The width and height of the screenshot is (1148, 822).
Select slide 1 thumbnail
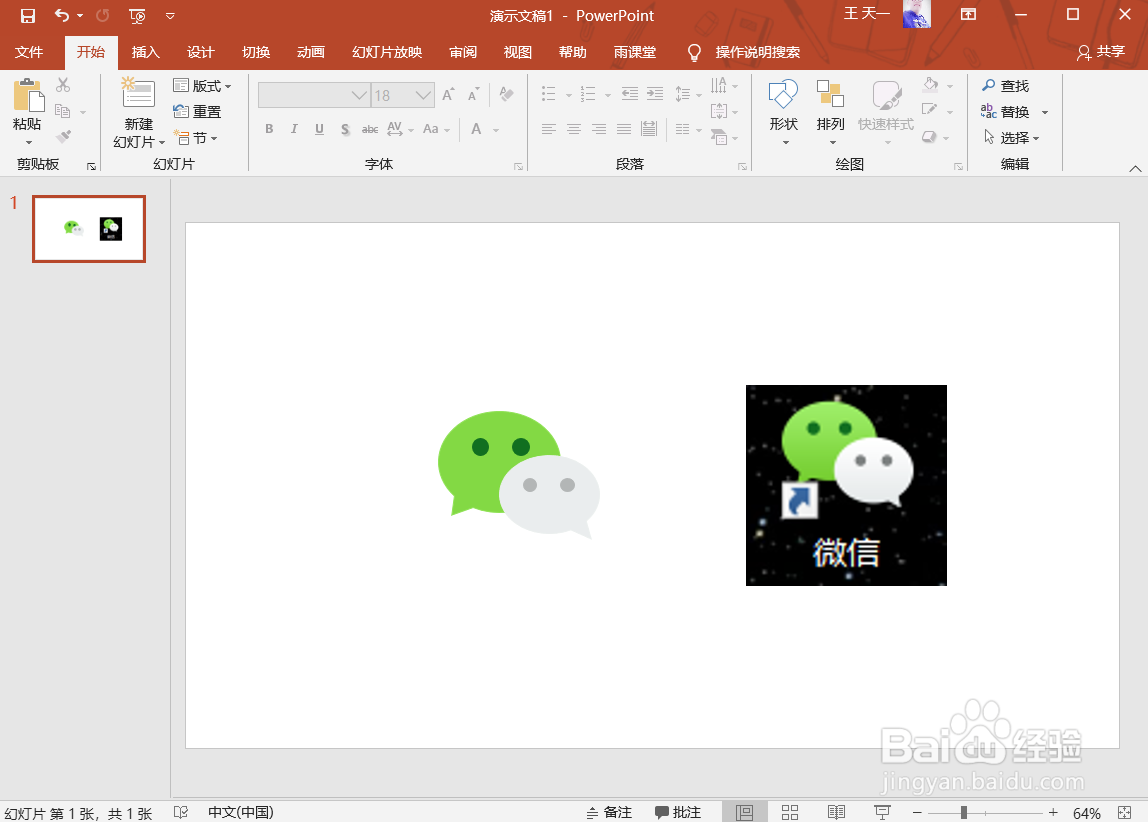[89, 228]
